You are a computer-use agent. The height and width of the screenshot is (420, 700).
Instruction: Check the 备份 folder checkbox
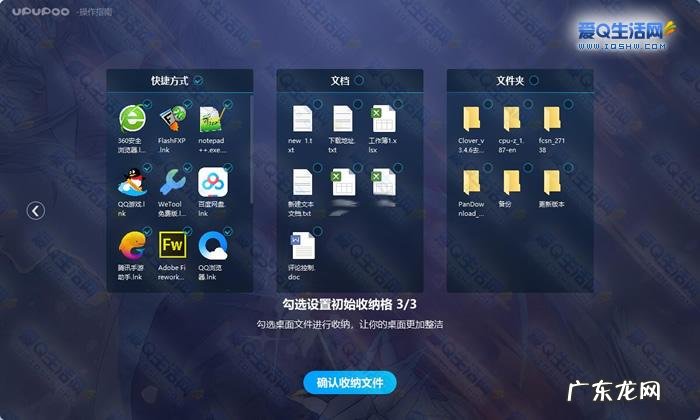point(528,168)
